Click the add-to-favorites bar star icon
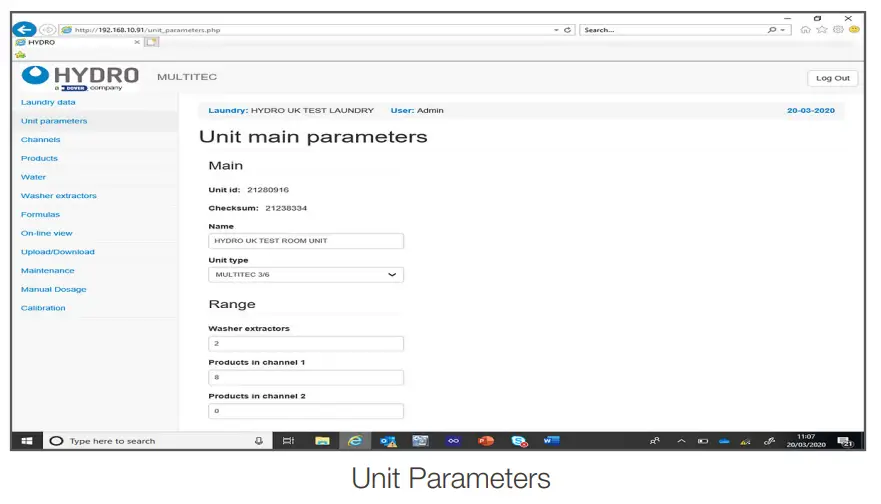Viewport: 881px width, 504px height. [x=21, y=55]
